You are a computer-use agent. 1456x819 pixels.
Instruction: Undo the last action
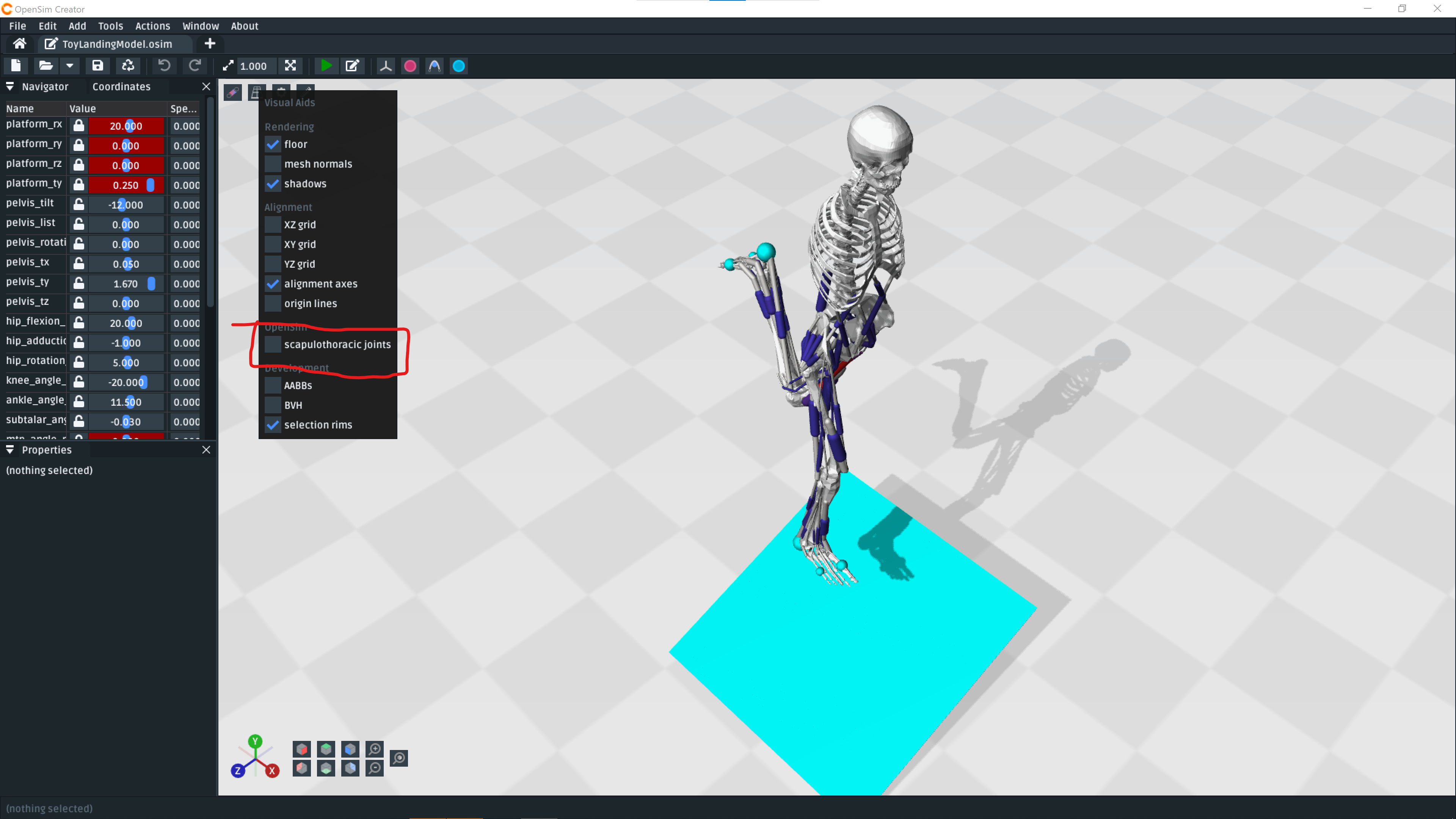pos(163,66)
